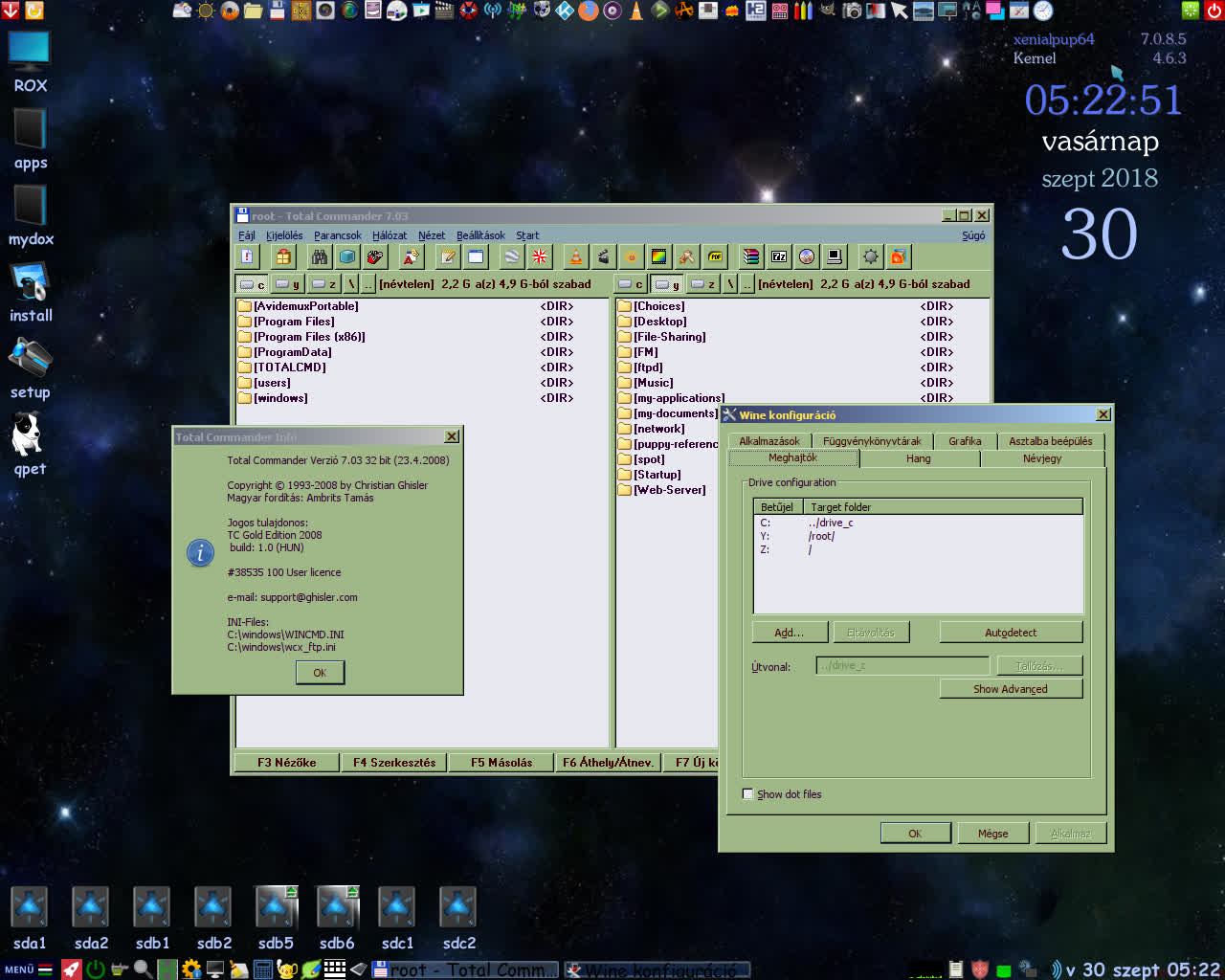
Task: Click the F3 Nézőke button
Action: click(x=286, y=763)
